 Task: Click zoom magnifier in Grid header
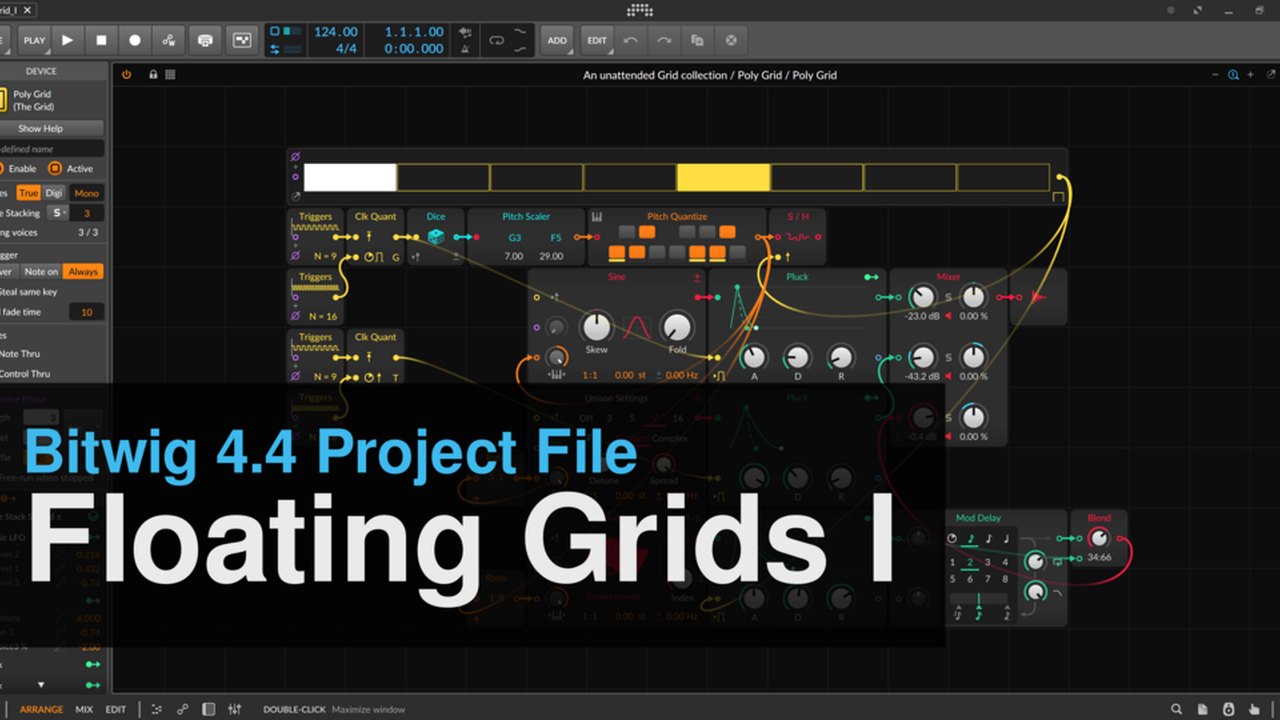(x=1234, y=74)
